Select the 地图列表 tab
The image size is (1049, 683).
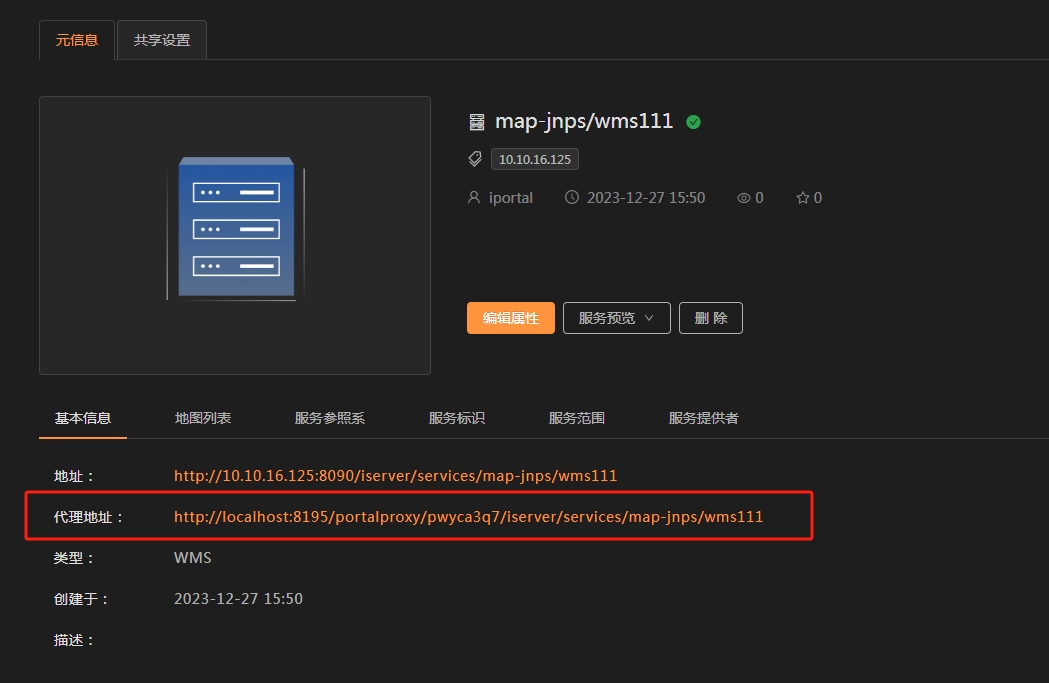(x=203, y=419)
